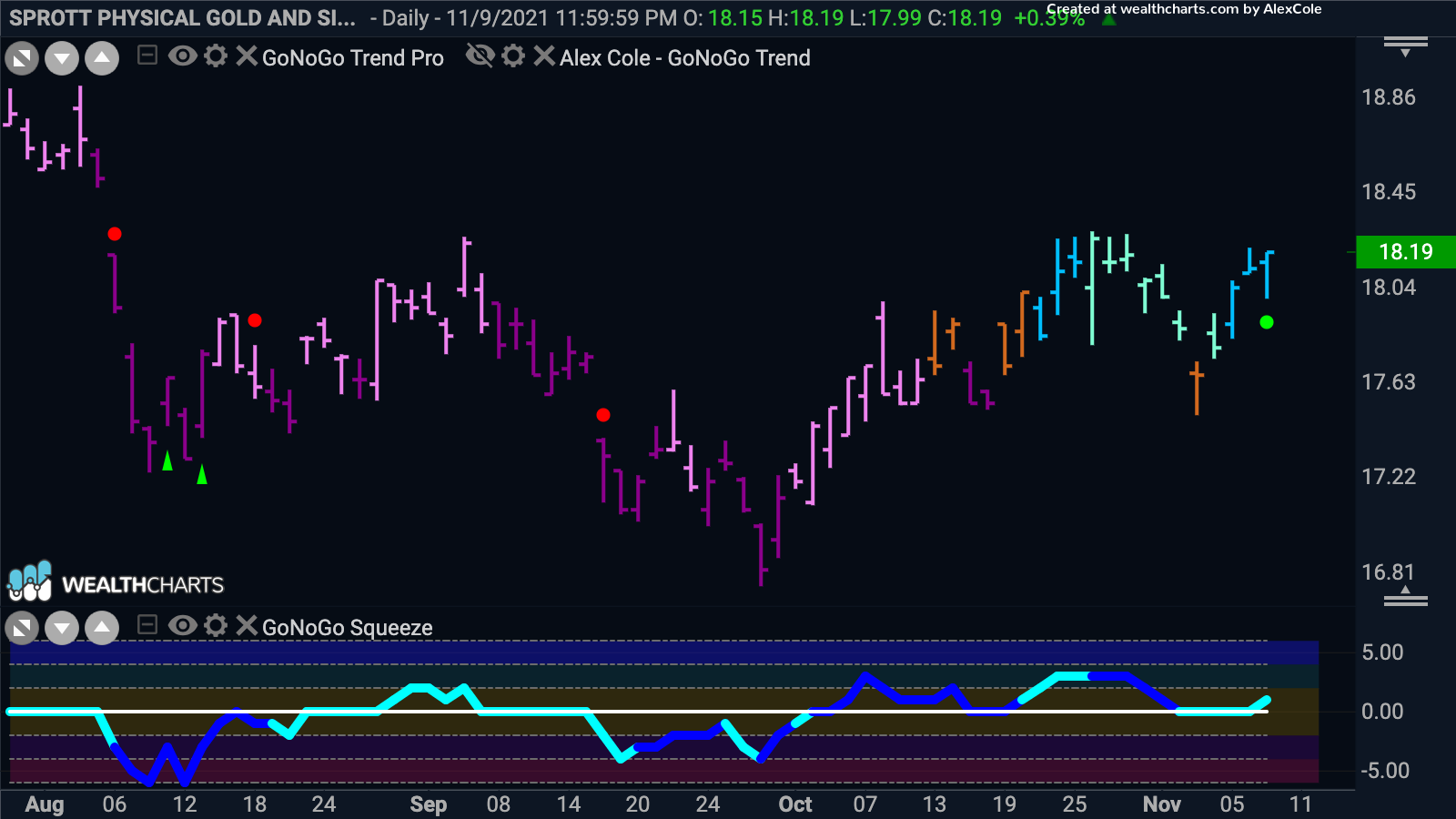This screenshot has height=819, width=1456.
Task: Click the 18.86 price axis label
Action: pyautogui.click(x=1389, y=97)
